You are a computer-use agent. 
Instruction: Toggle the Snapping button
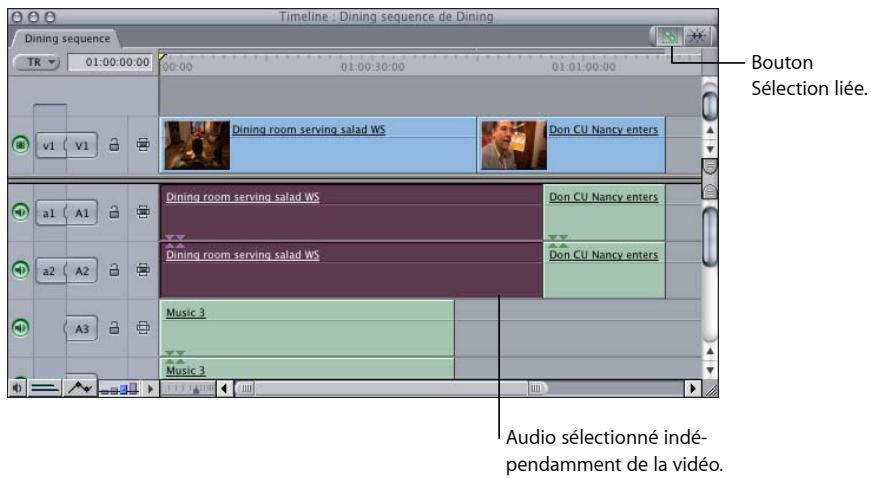pos(696,37)
